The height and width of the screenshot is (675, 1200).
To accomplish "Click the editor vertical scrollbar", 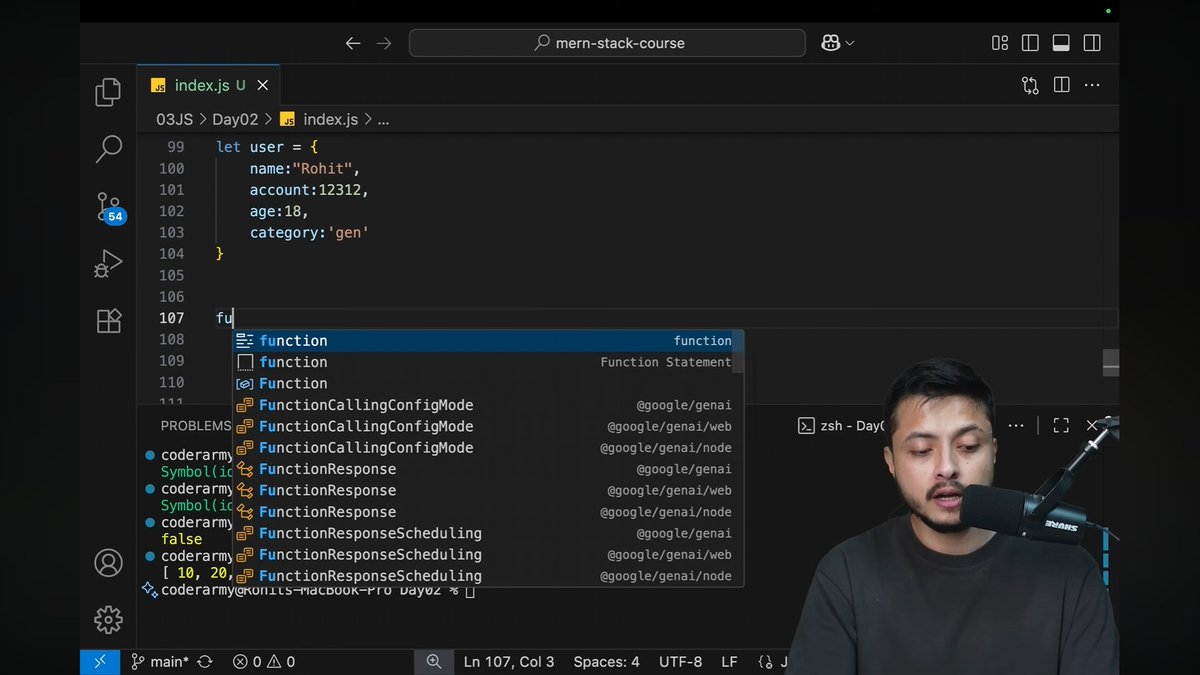I will click(x=1111, y=362).
